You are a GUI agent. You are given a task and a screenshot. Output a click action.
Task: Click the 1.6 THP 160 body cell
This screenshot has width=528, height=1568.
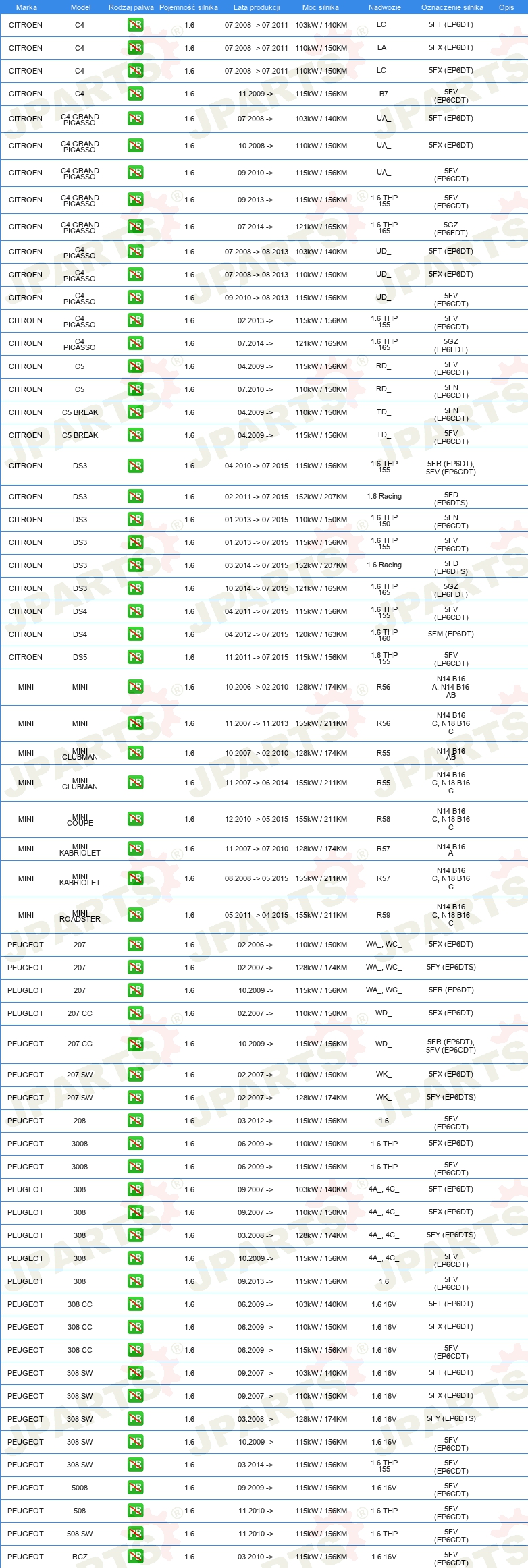(384, 635)
